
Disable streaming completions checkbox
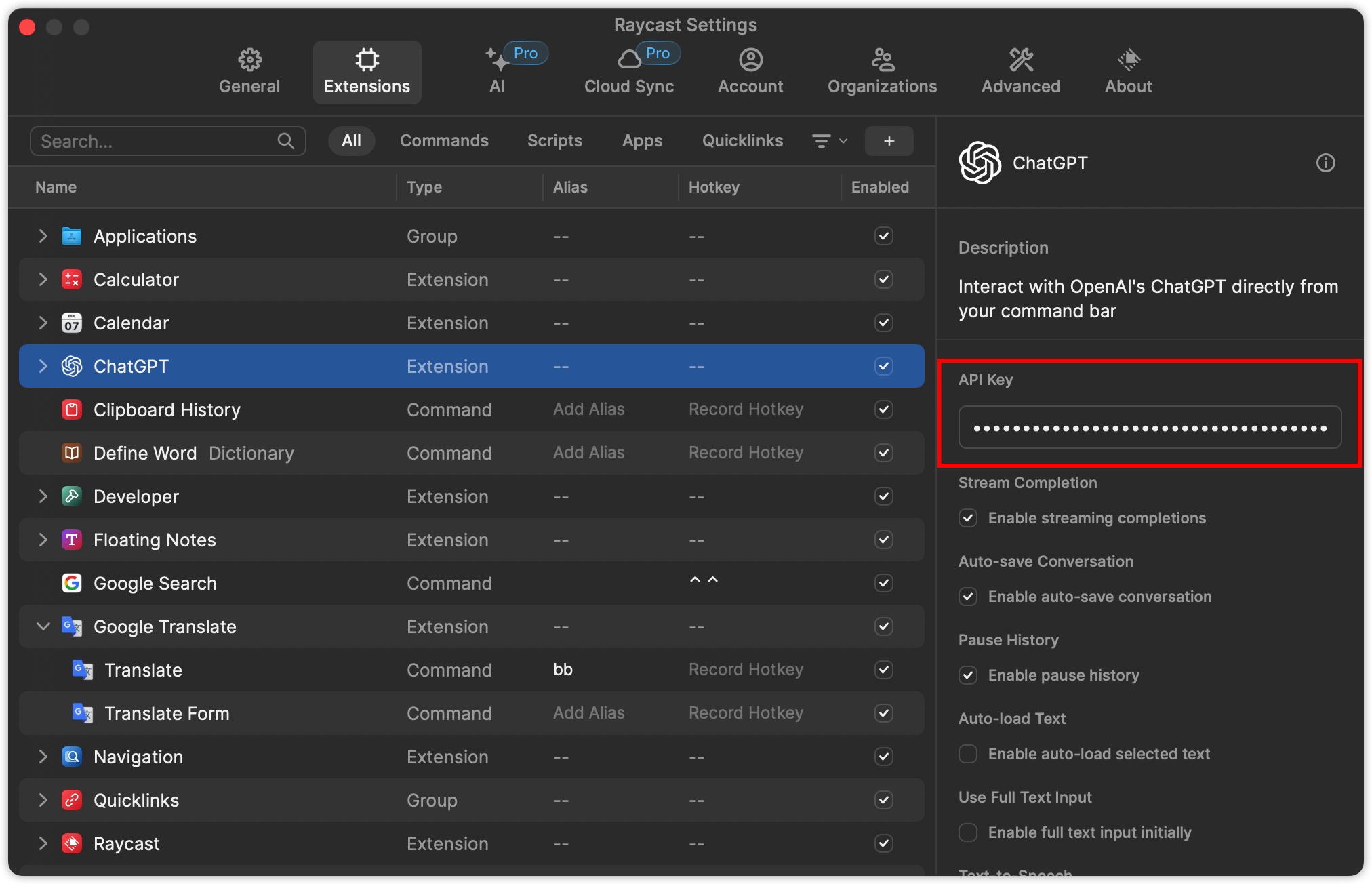point(968,518)
